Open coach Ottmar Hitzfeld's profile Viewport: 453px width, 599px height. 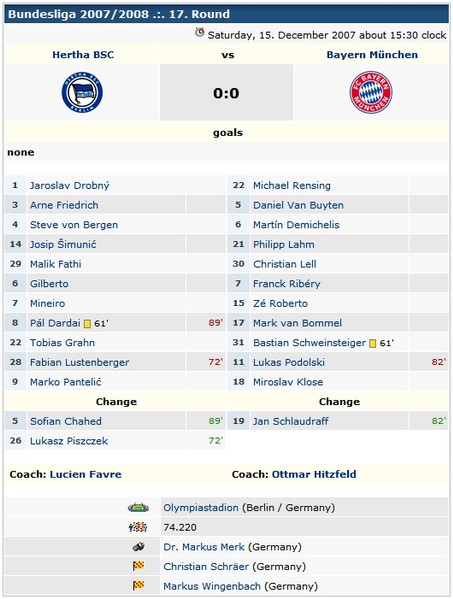click(x=314, y=474)
